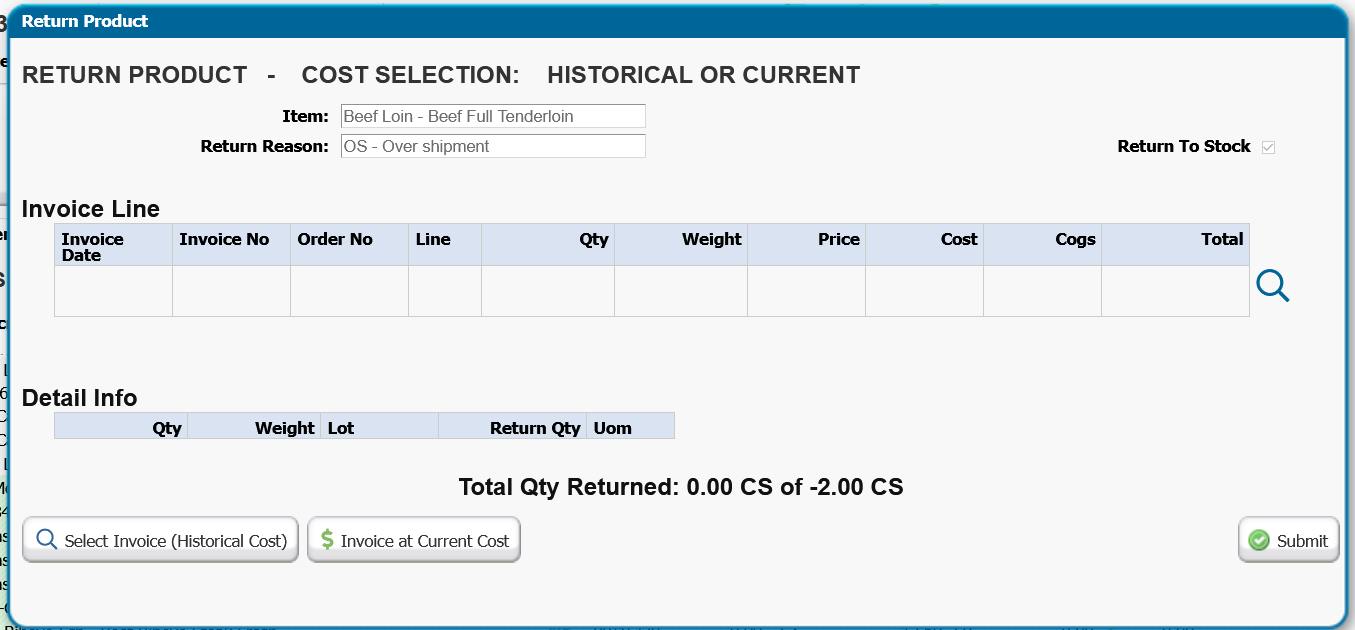Click the Lot column in Detail Info
This screenshot has width=1355, height=630.
tap(341, 428)
